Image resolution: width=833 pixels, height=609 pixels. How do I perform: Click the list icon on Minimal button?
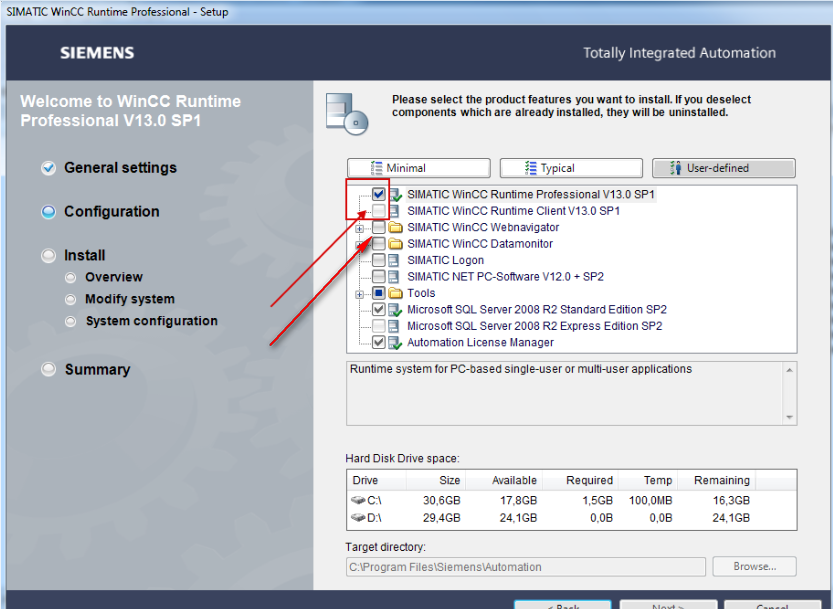pos(377,168)
